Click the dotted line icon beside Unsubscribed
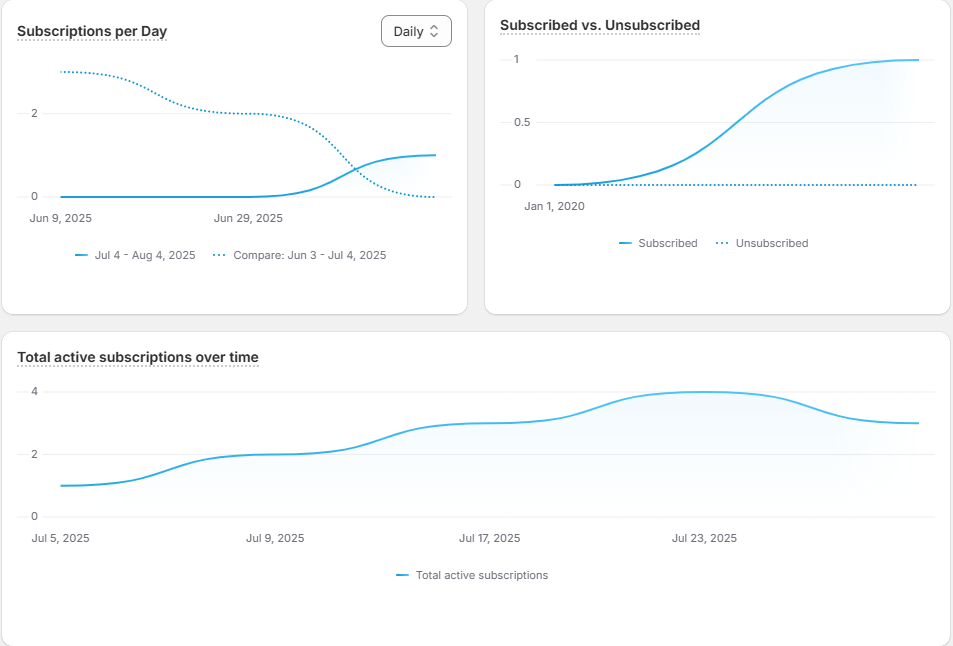This screenshot has width=953, height=646. (721, 243)
